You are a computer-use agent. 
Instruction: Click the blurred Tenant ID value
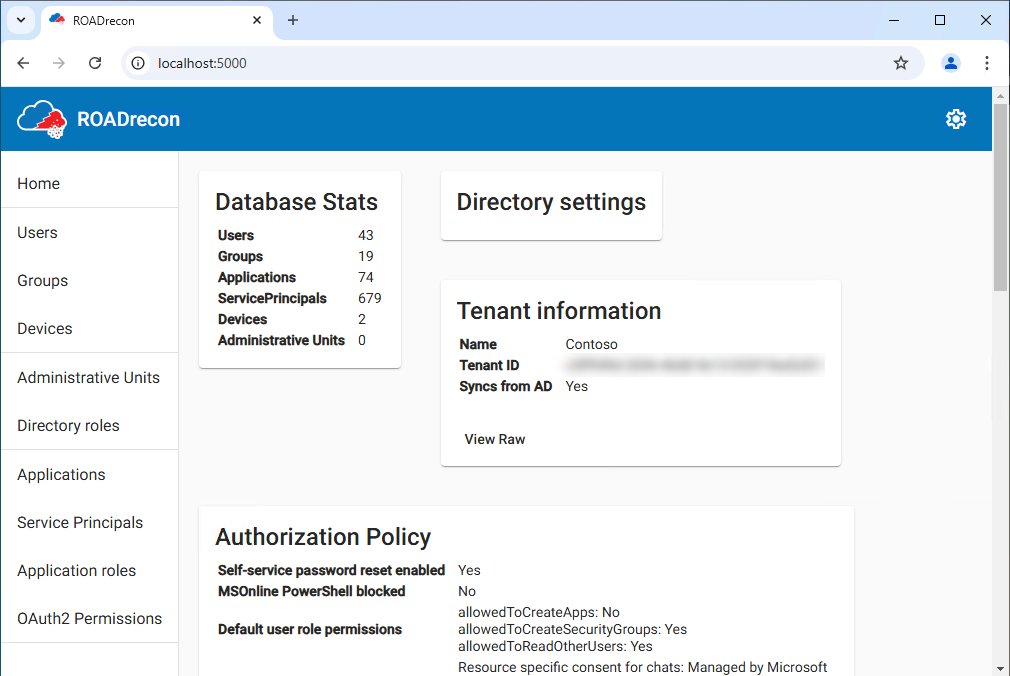click(694, 365)
